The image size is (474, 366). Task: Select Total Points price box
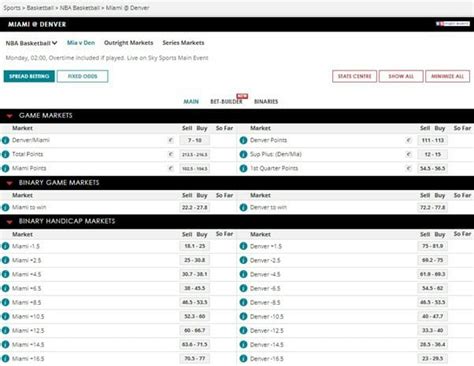click(195, 154)
